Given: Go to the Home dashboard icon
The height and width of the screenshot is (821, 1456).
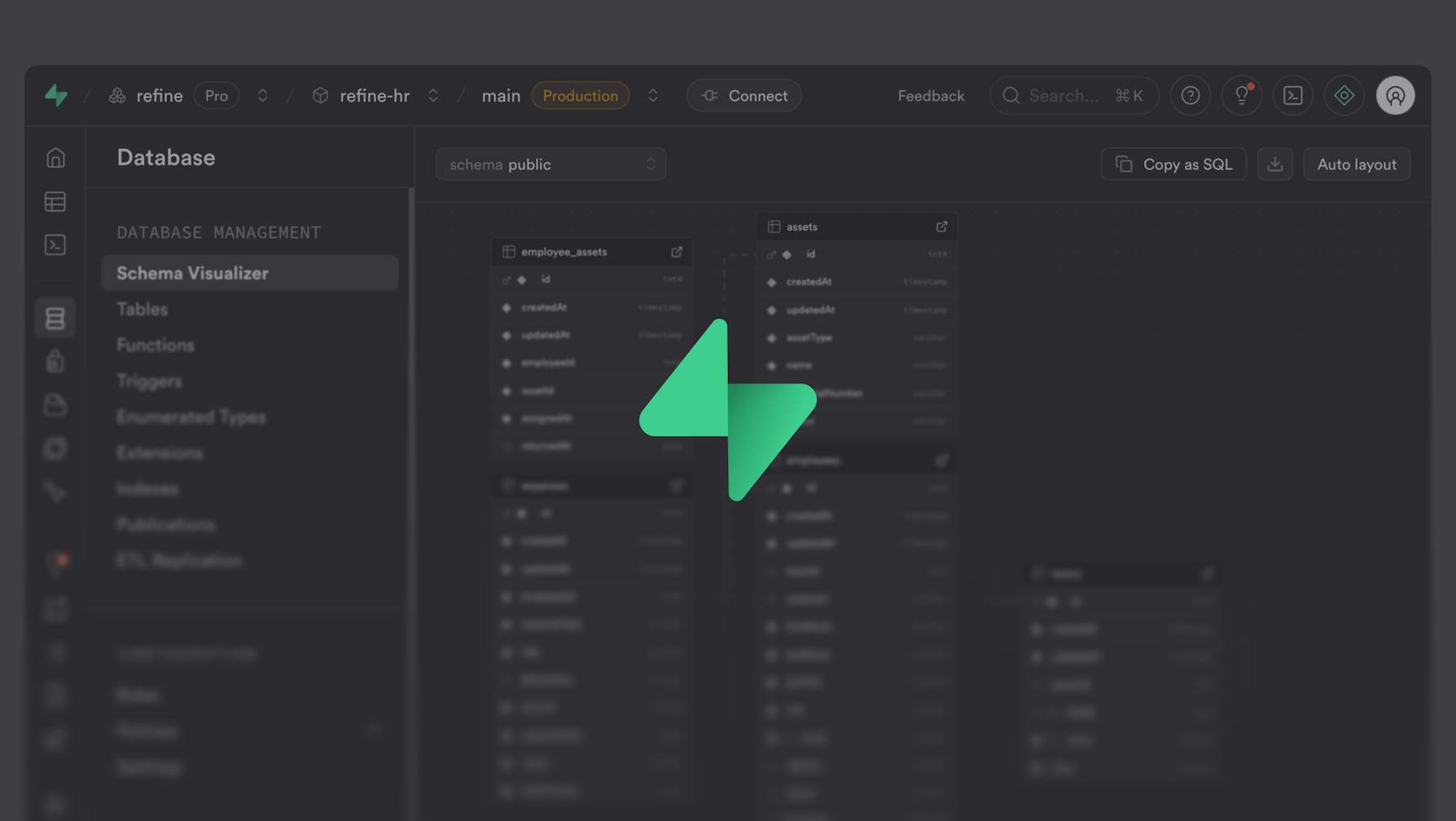Looking at the screenshot, I should coord(55,157).
